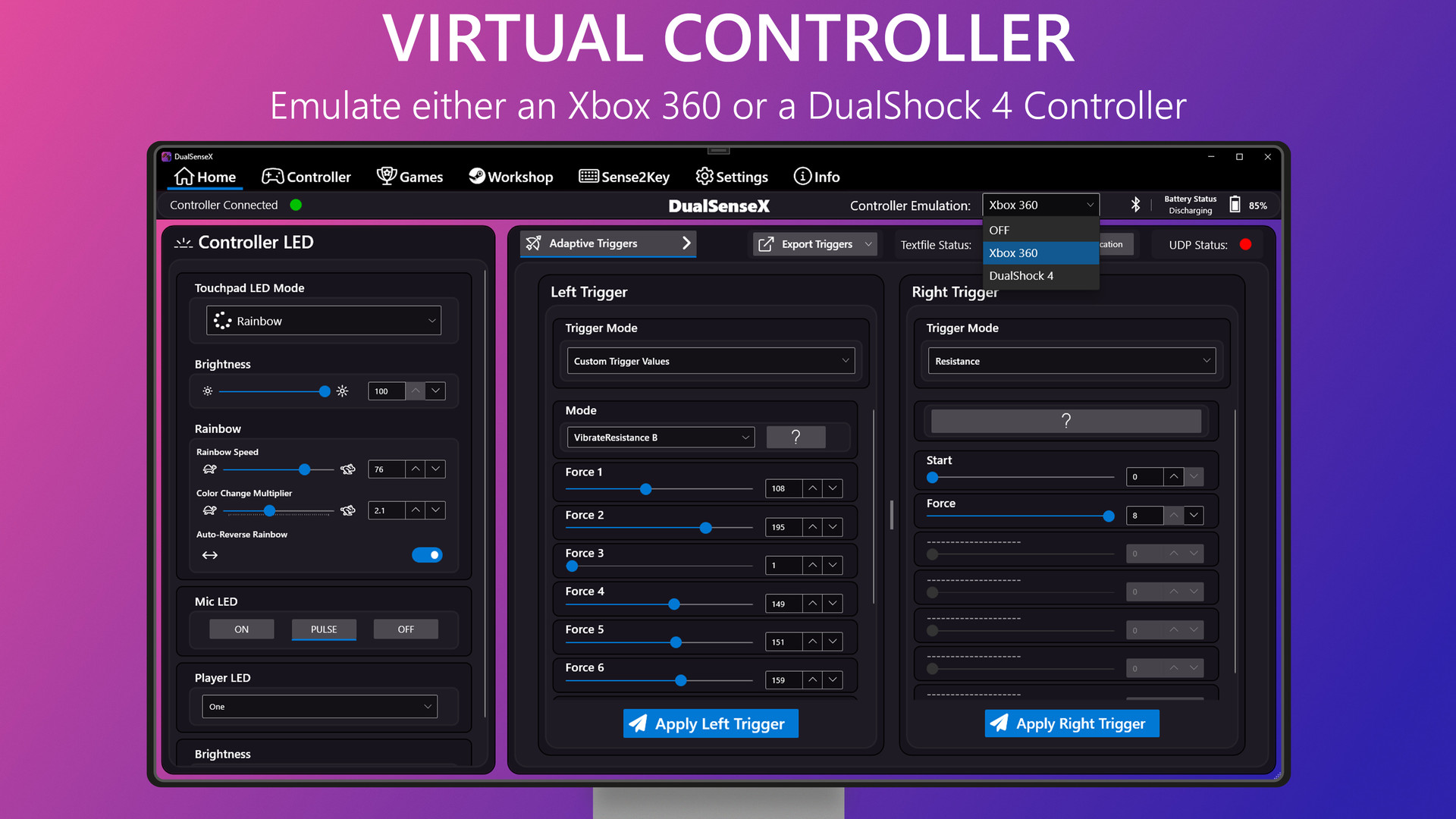1456x819 pixels.
Task: Click the Right Trigger help question mark bar
Action: pyautogui.click(x=1065, y=421)
